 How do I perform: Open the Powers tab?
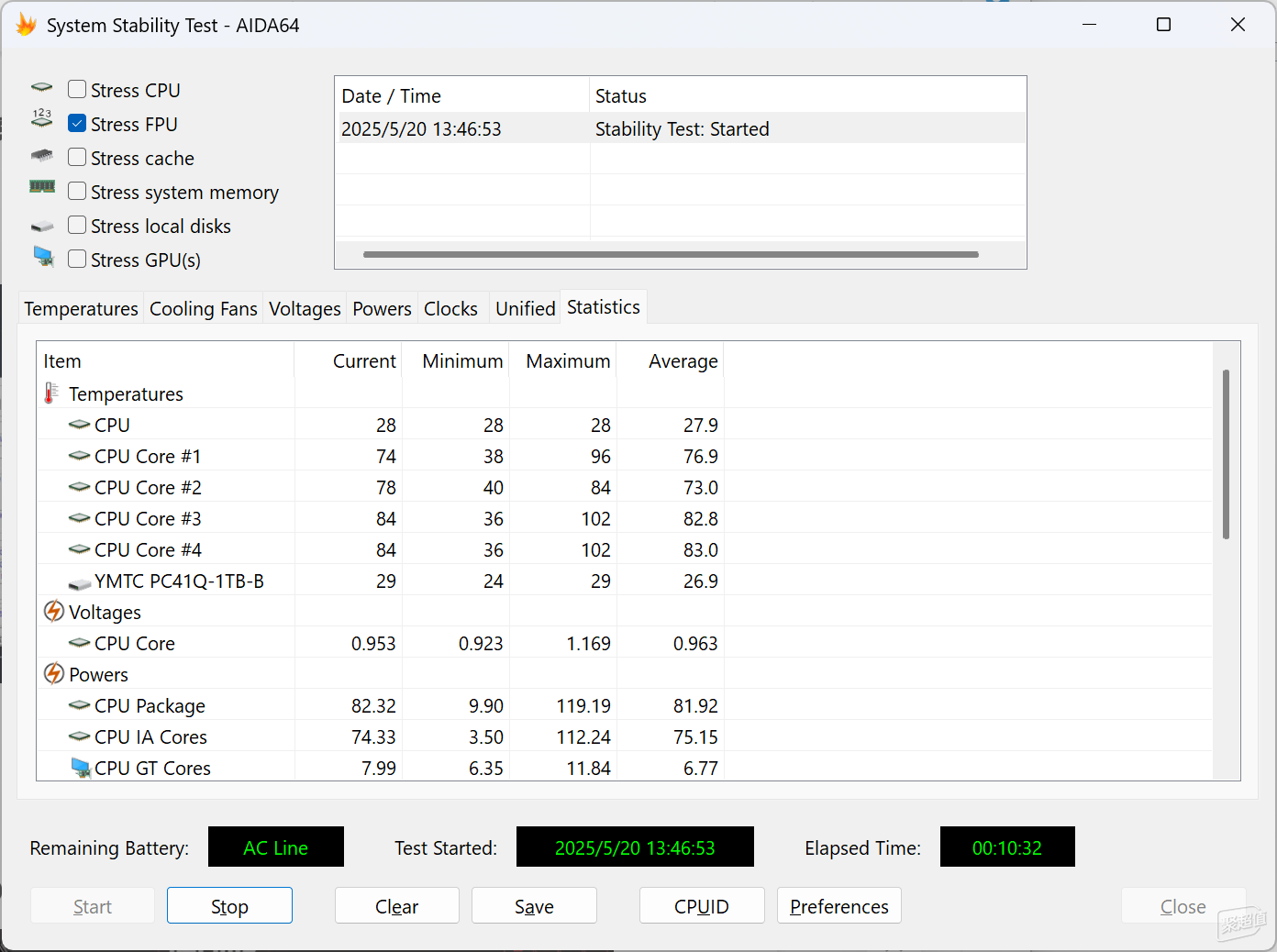pos(382,309)
